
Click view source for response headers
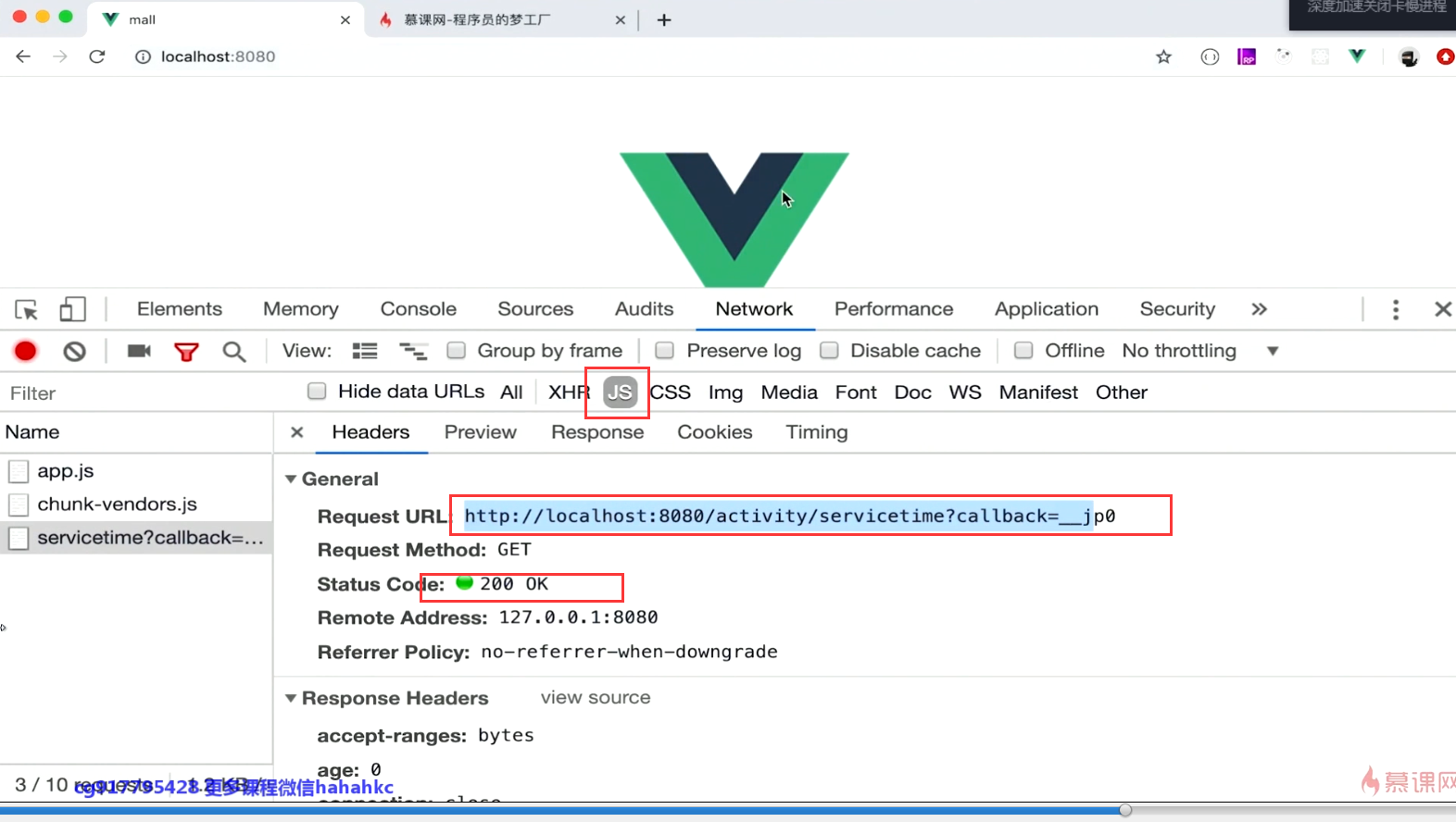pos(596,698)
